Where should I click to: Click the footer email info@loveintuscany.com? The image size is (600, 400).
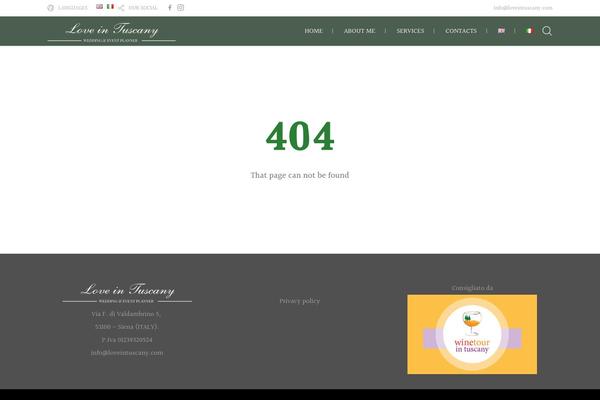[x=127, y=353]
